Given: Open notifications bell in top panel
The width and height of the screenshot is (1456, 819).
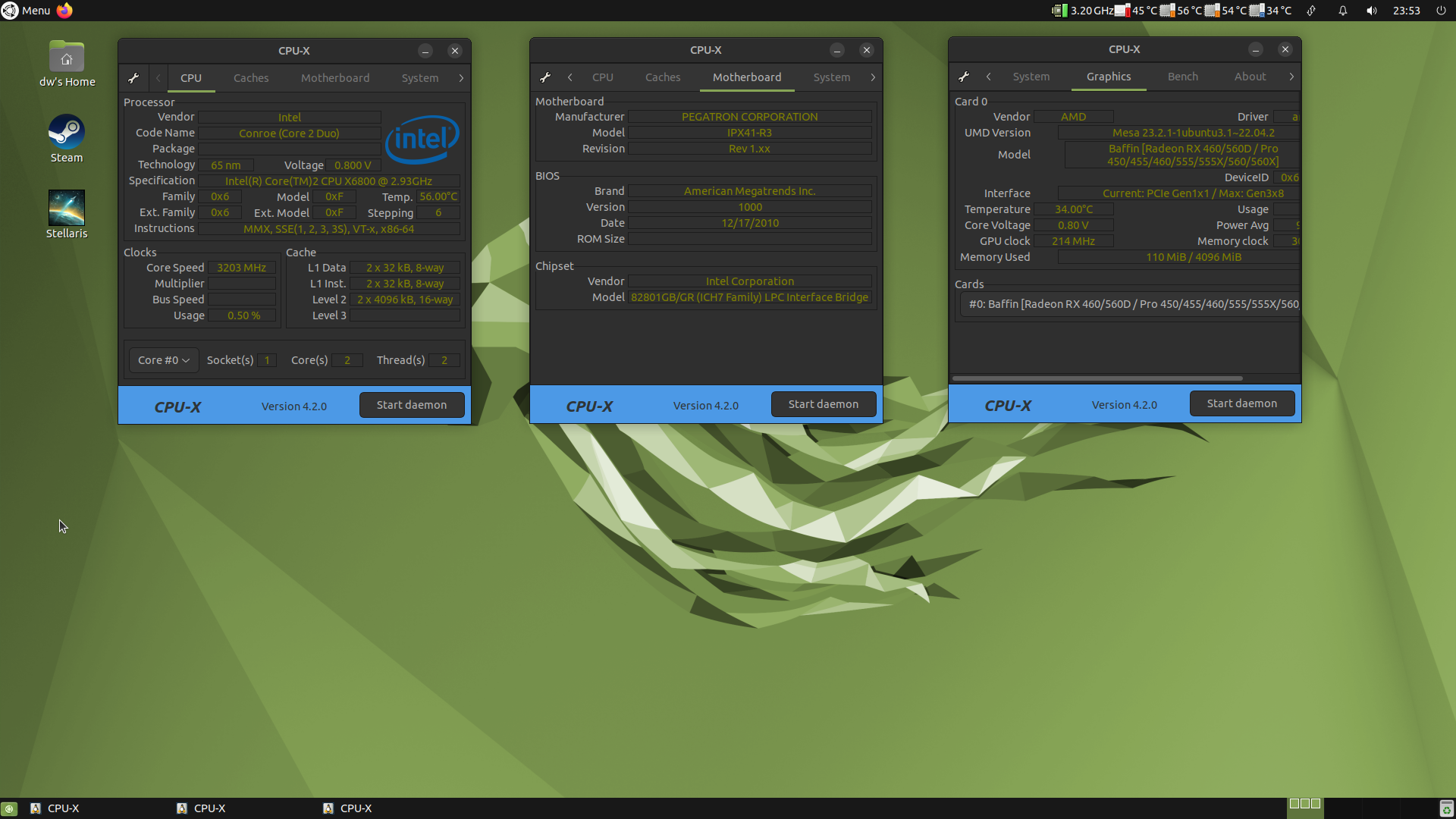Looking at the screenshot, I should tap(1343, 11).
